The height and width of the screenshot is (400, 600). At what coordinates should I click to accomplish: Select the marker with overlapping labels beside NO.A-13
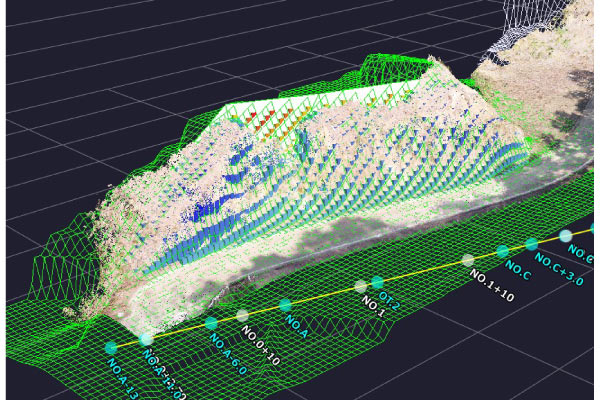point(147,340)
